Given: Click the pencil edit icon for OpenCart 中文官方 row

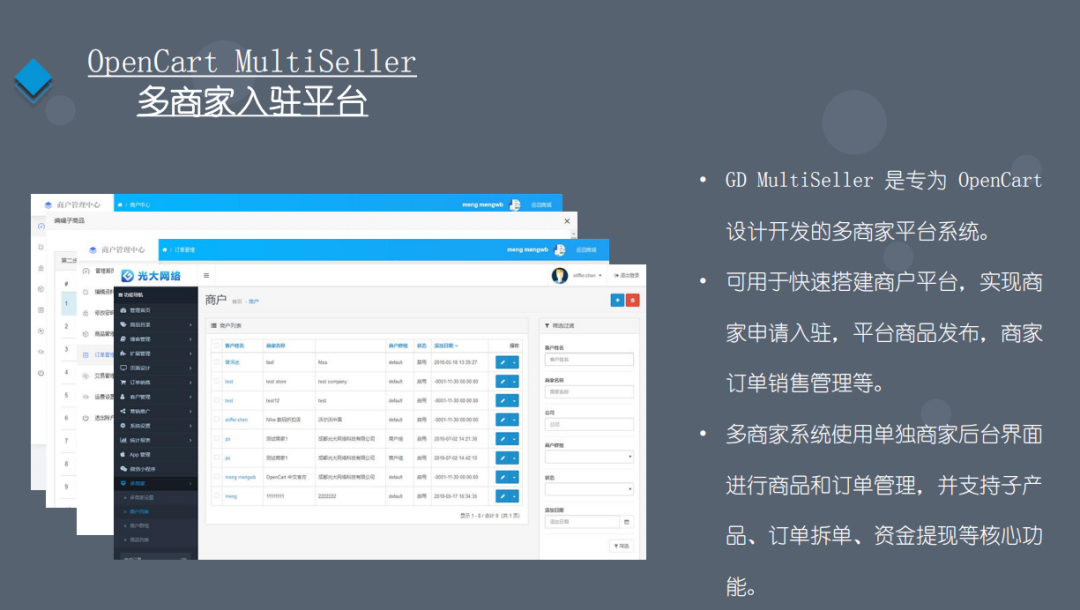Looking at the screenshot, I should click(503, 477).
